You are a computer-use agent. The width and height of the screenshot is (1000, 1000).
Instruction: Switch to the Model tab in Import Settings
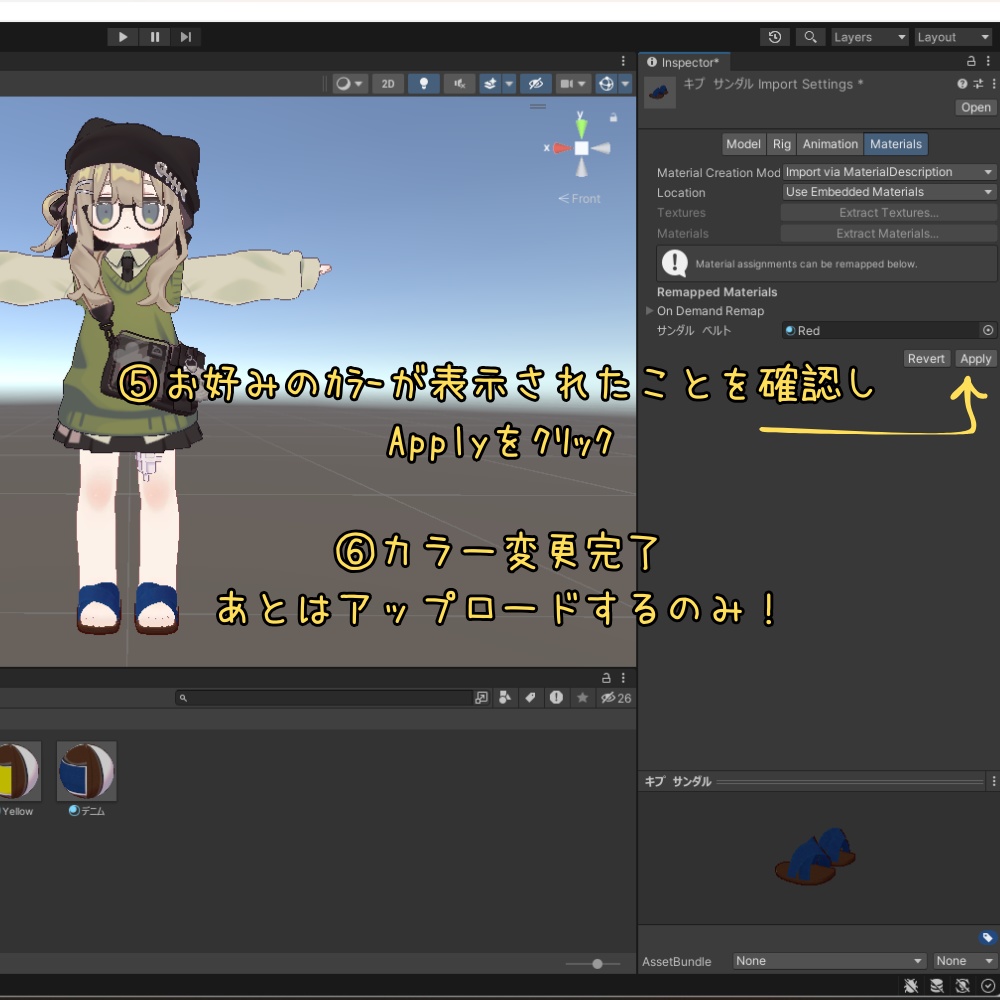point(742,143)
